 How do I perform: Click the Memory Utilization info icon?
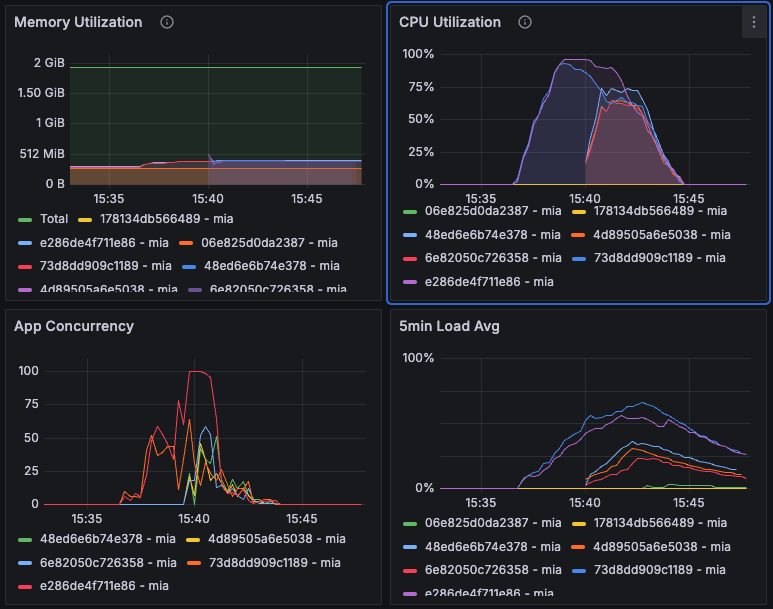[x=167, y=22]
